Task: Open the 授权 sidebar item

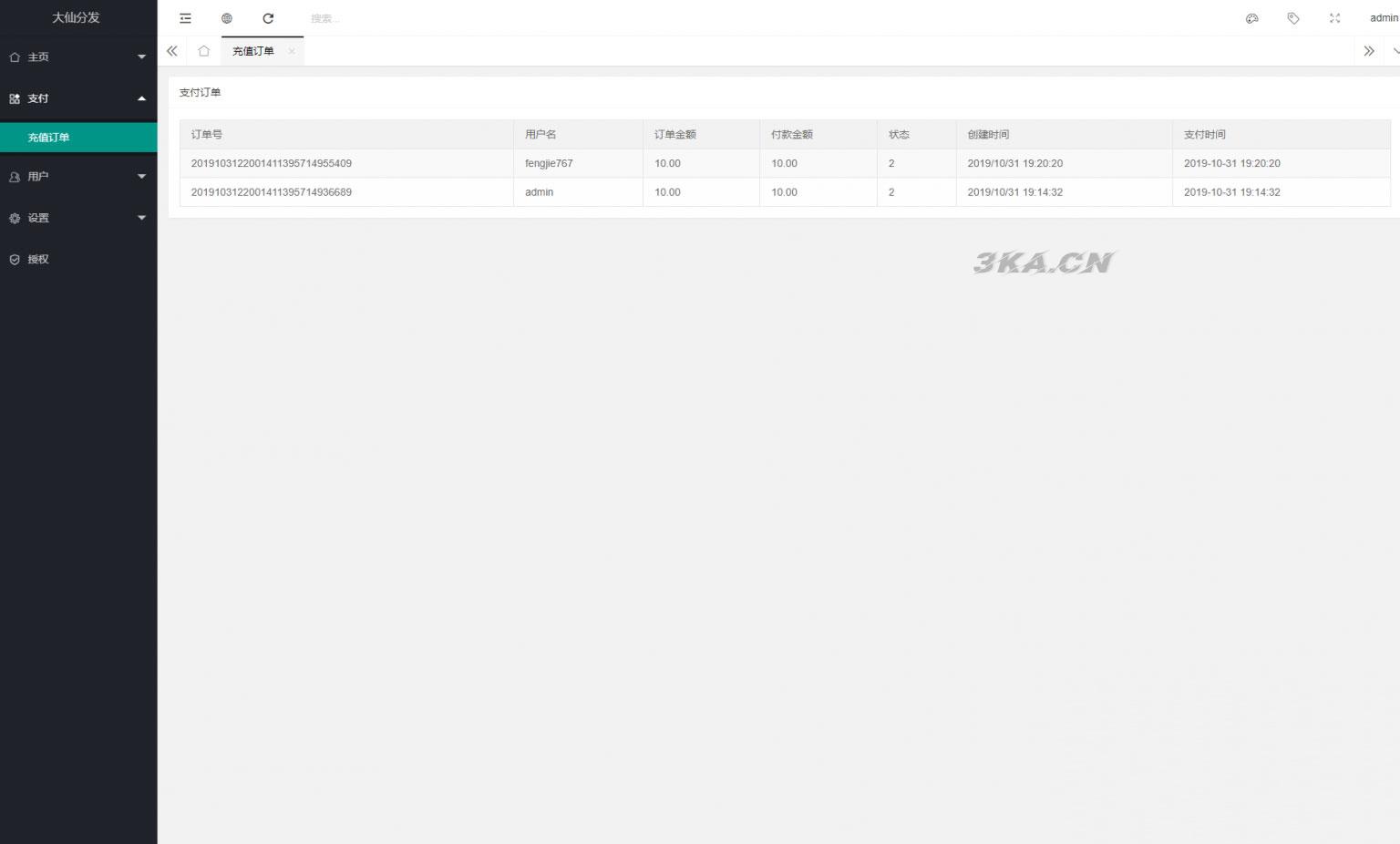Action: point(78,259)
